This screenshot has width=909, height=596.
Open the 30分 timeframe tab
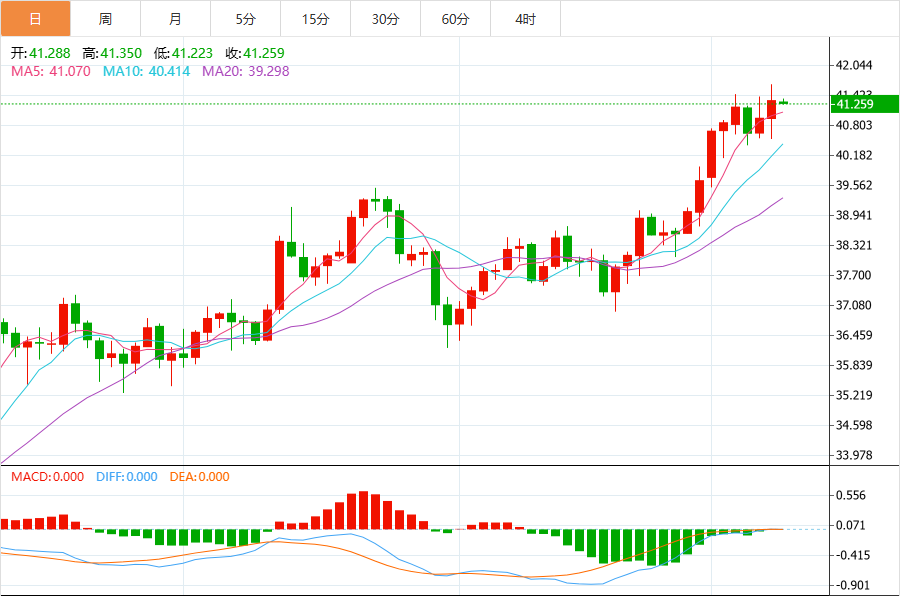coord(386,19)
